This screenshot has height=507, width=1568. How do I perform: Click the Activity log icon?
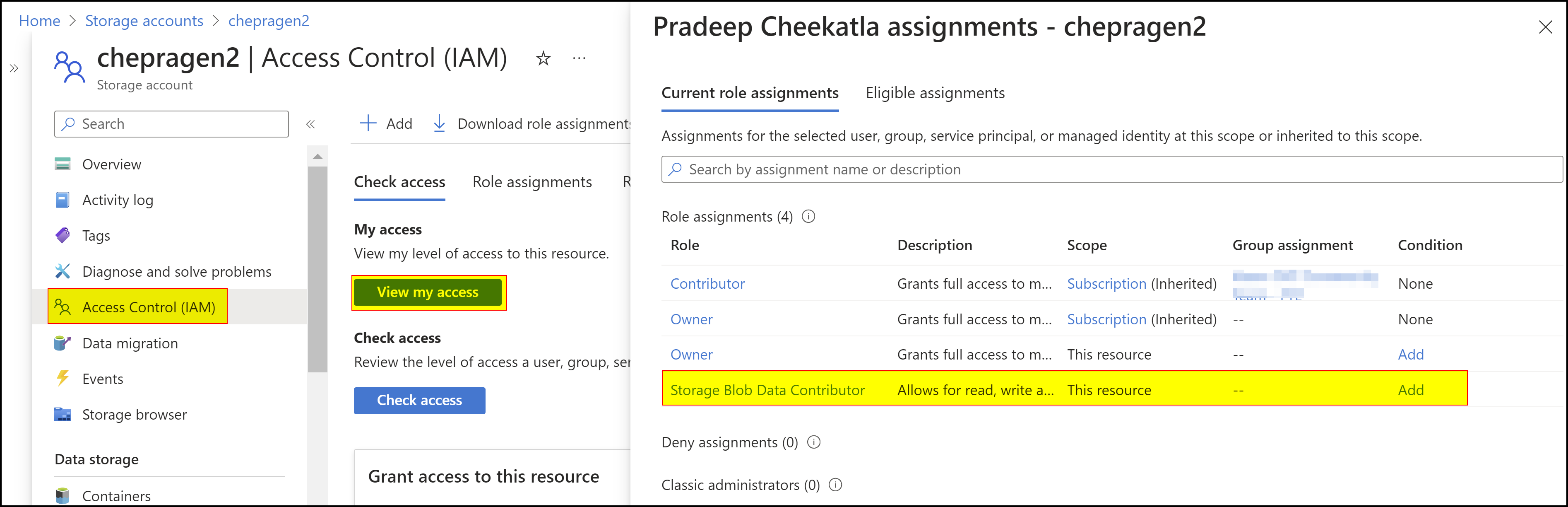63,200
